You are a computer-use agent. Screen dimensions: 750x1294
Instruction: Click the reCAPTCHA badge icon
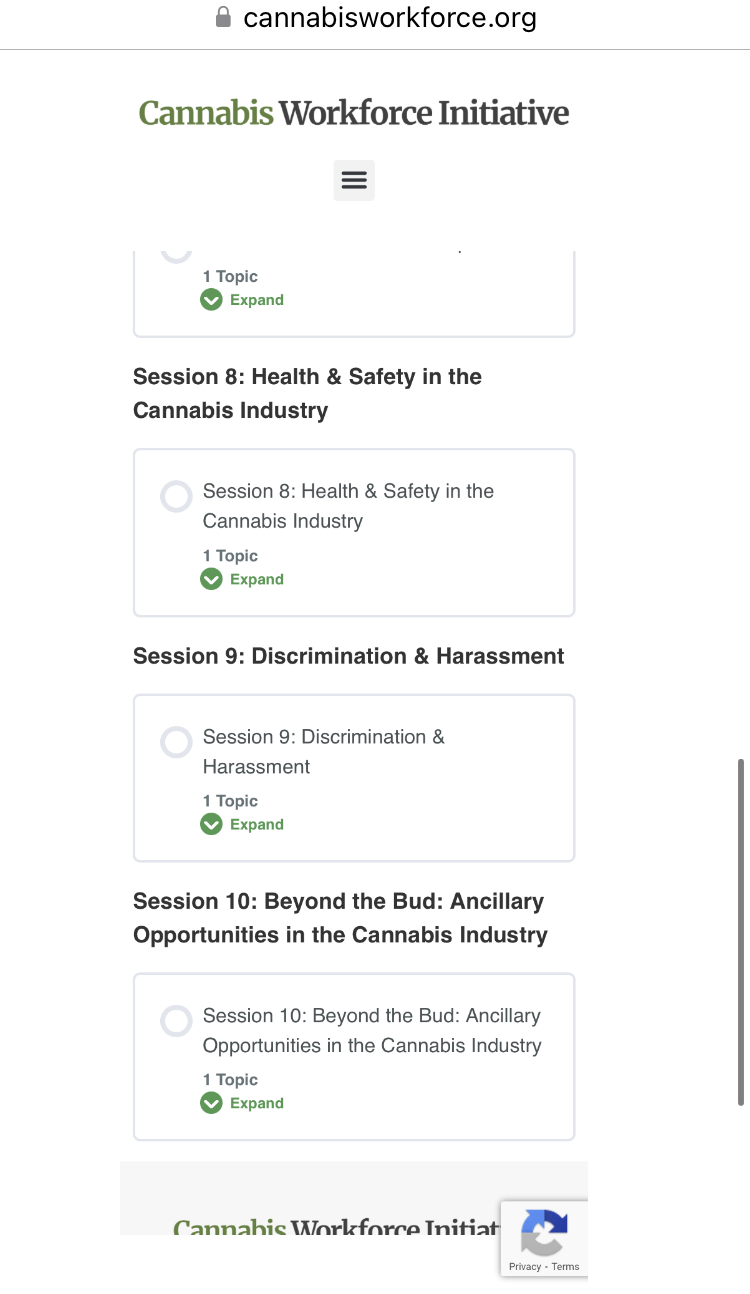pos(544,1233)
